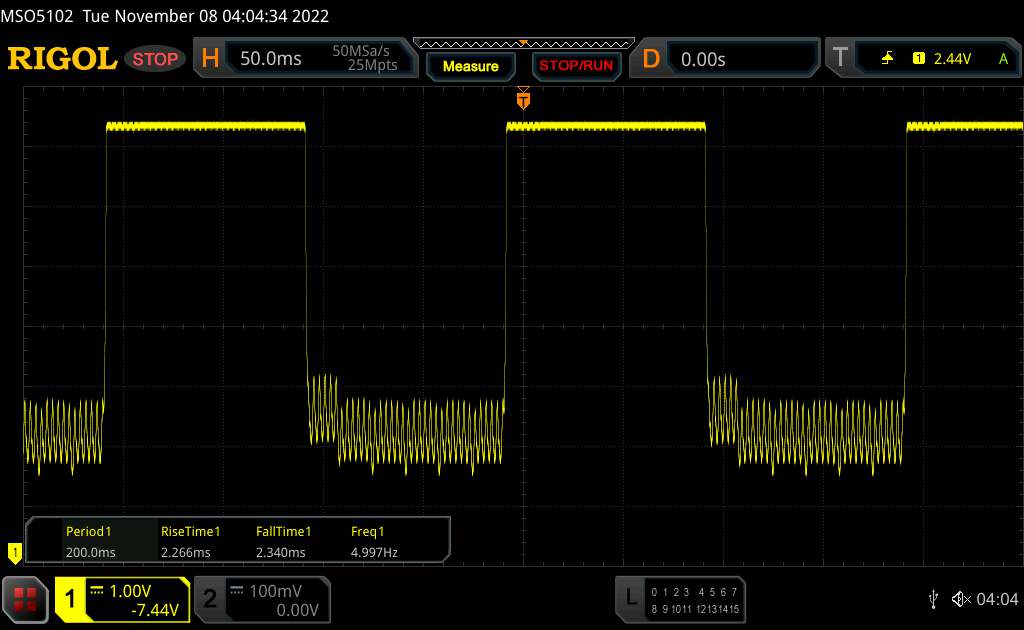This screenshot has width=1024, height=630.
Task: Click the 2.266ms rise time value
Action: point(185,552)
